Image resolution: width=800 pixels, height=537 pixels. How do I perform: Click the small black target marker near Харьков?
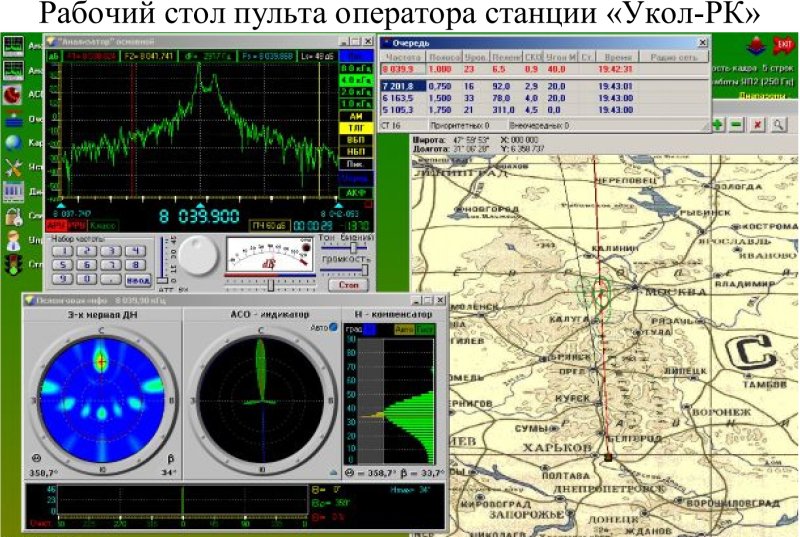(608, 457)
